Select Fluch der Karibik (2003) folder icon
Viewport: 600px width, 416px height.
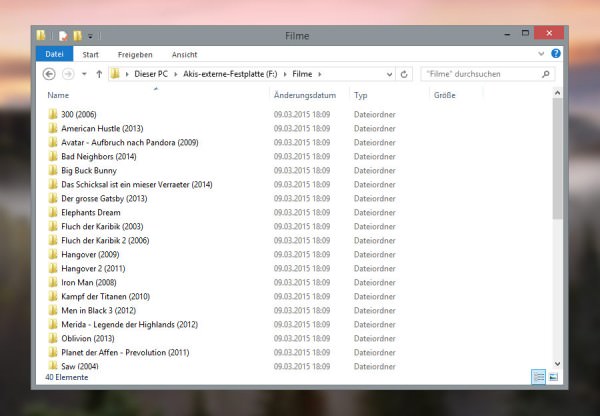tap(53, 226)
